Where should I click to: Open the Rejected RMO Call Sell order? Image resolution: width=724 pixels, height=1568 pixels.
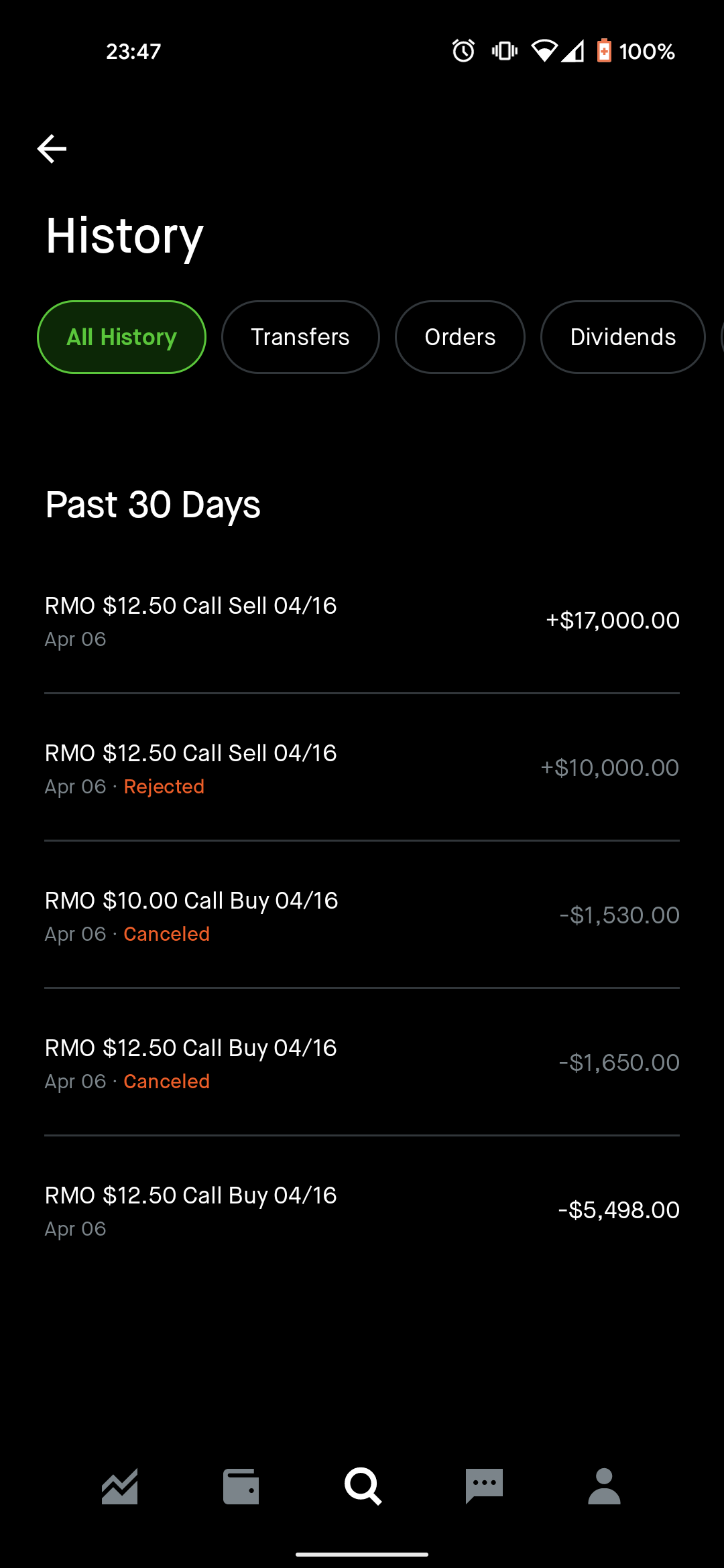click(x=362, y=768)
